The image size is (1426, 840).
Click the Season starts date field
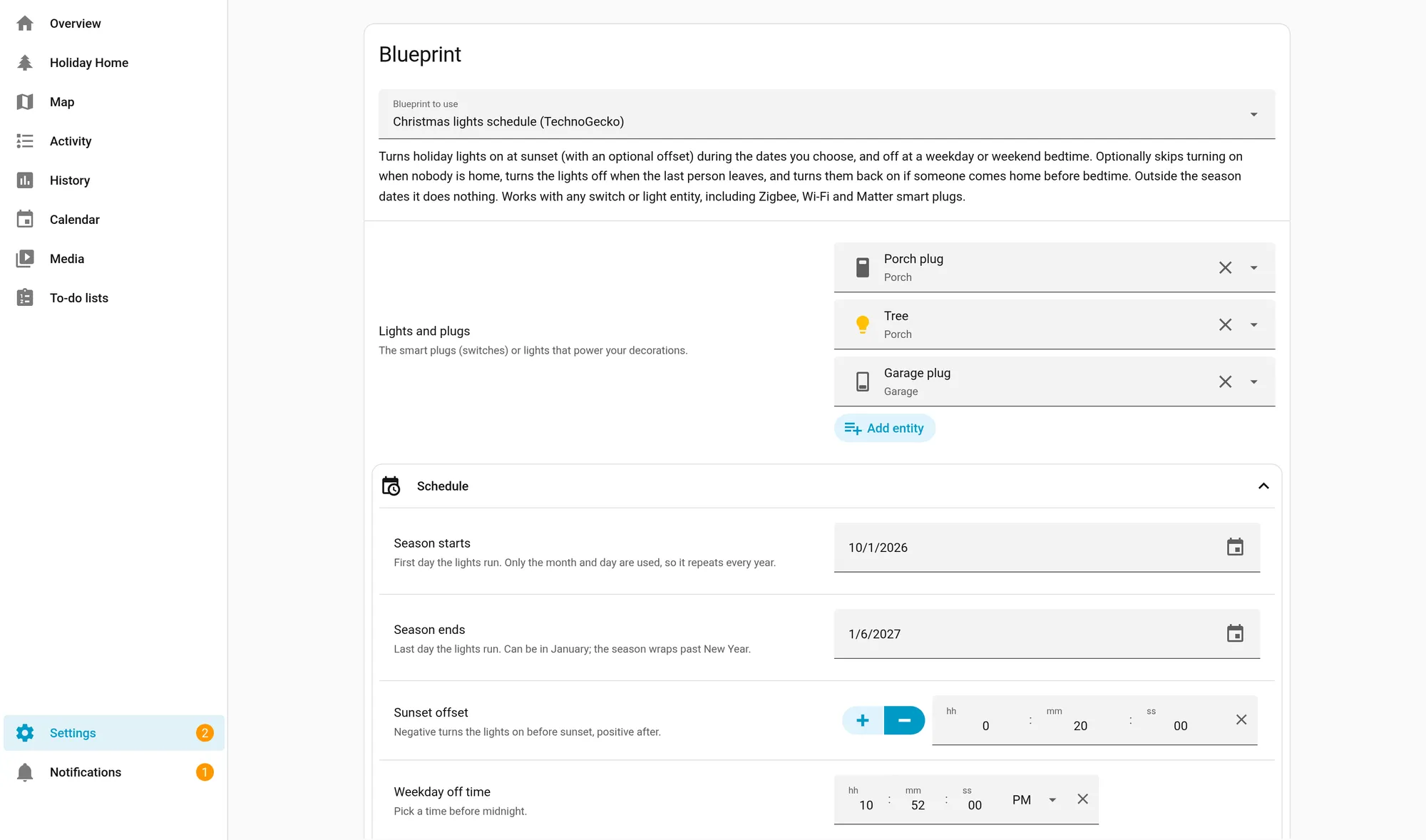pyautogui.click(x=1047, y=548)
